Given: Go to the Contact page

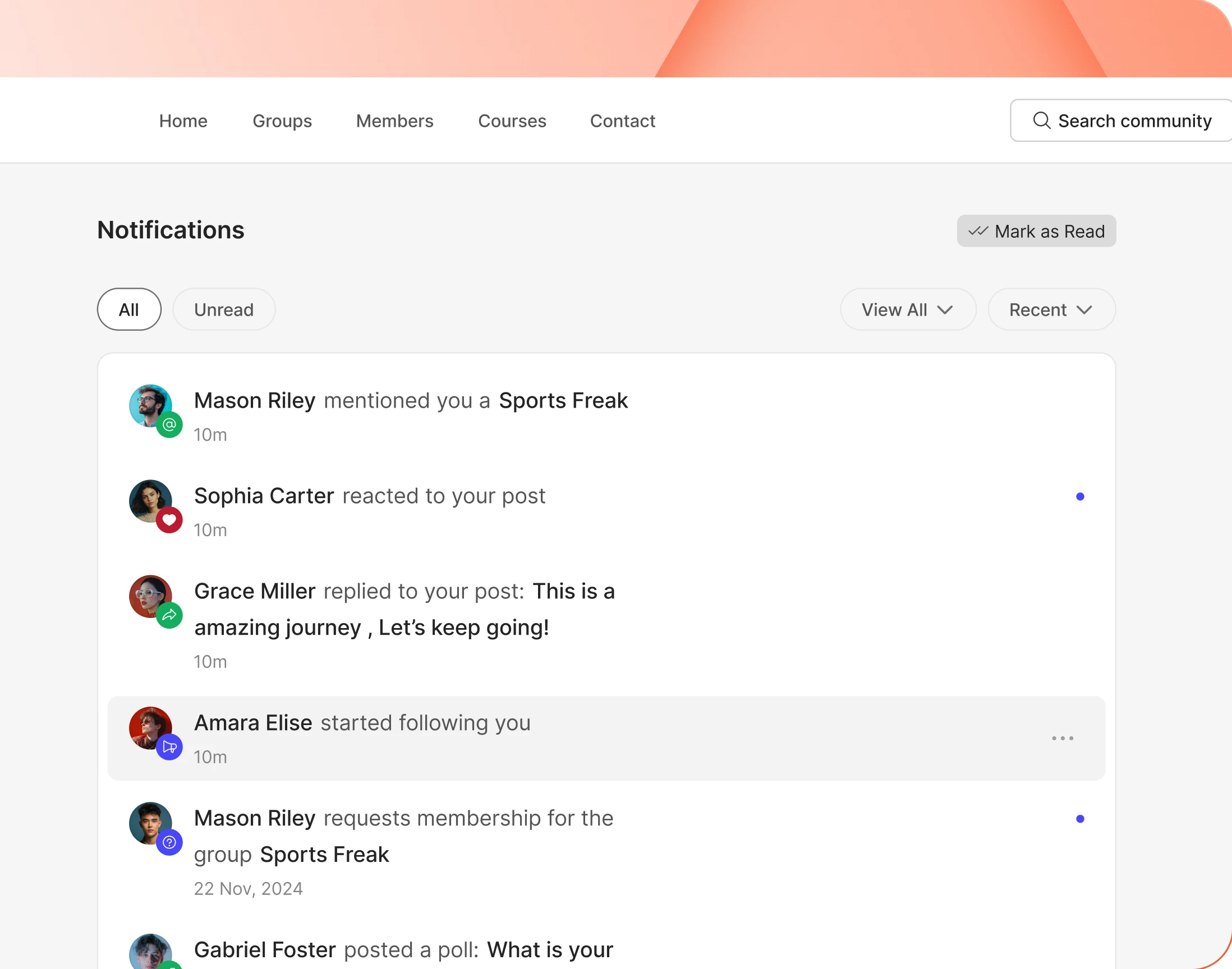Looking at the screenshot, I should click(x=623, y=121).
